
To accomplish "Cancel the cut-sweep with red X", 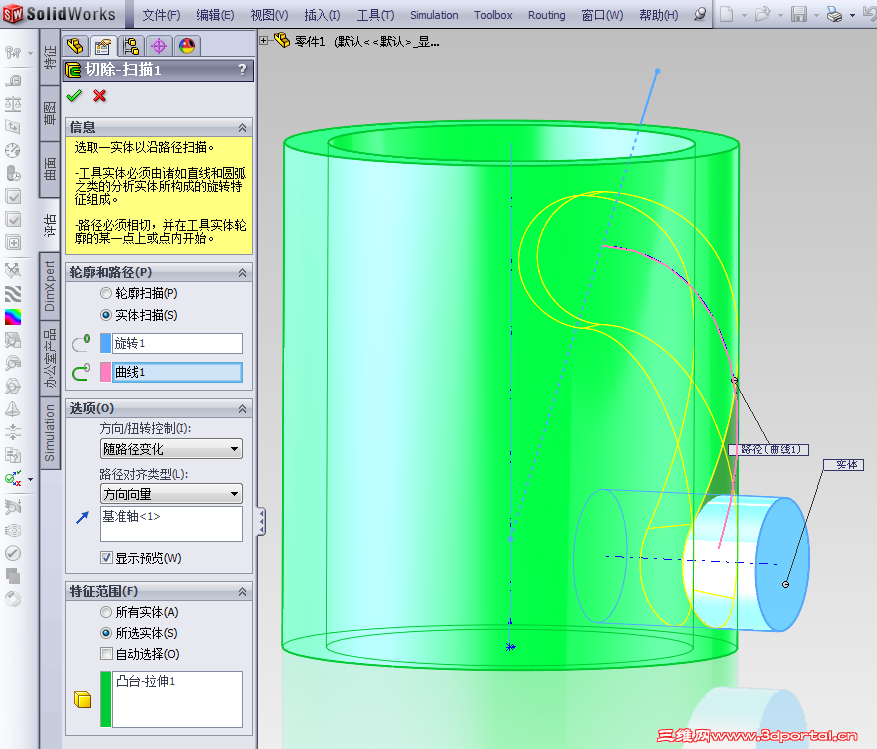I will (100, 96).
